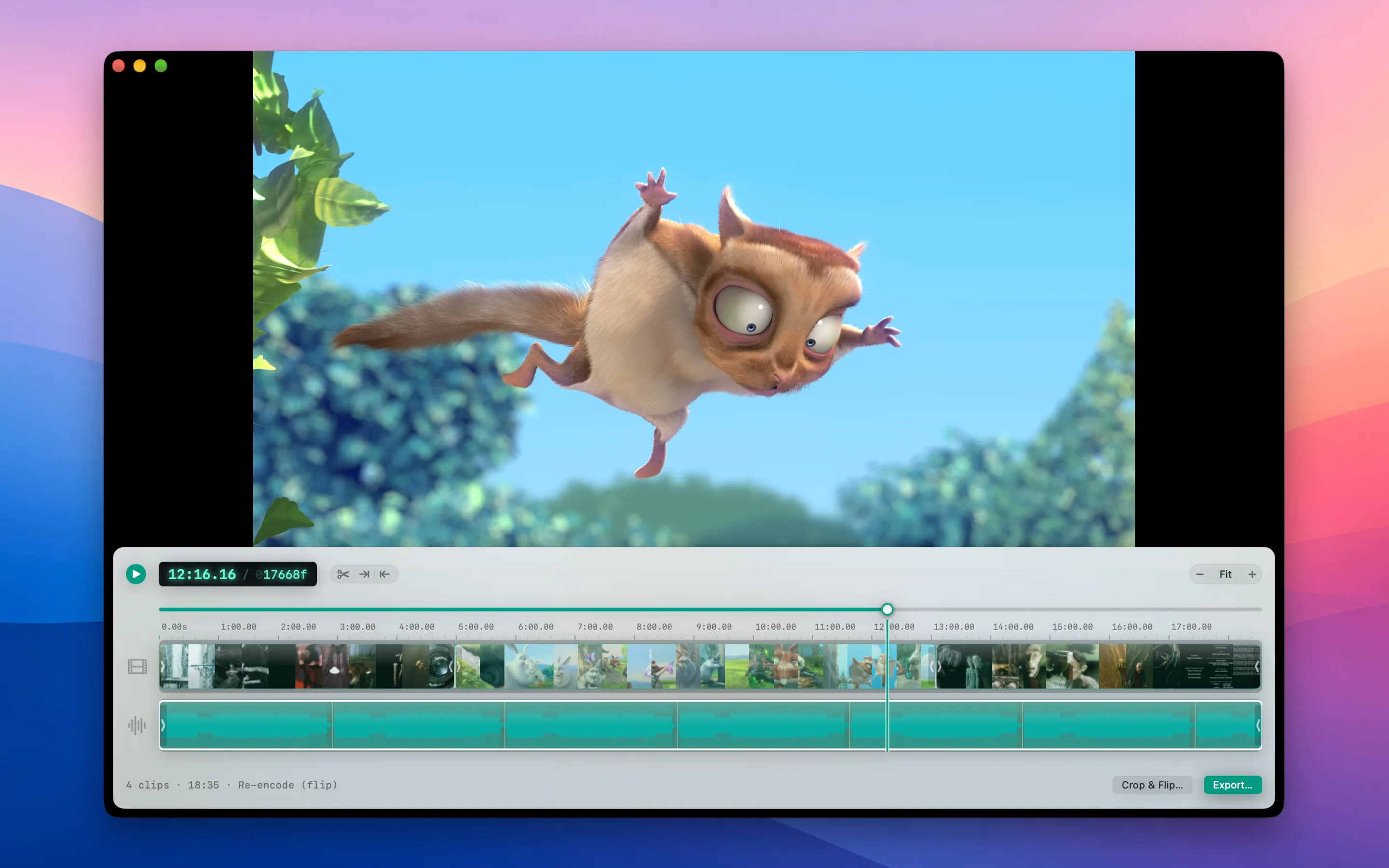Seek to the 9:00.00 ruler mark

click(713, 627)
